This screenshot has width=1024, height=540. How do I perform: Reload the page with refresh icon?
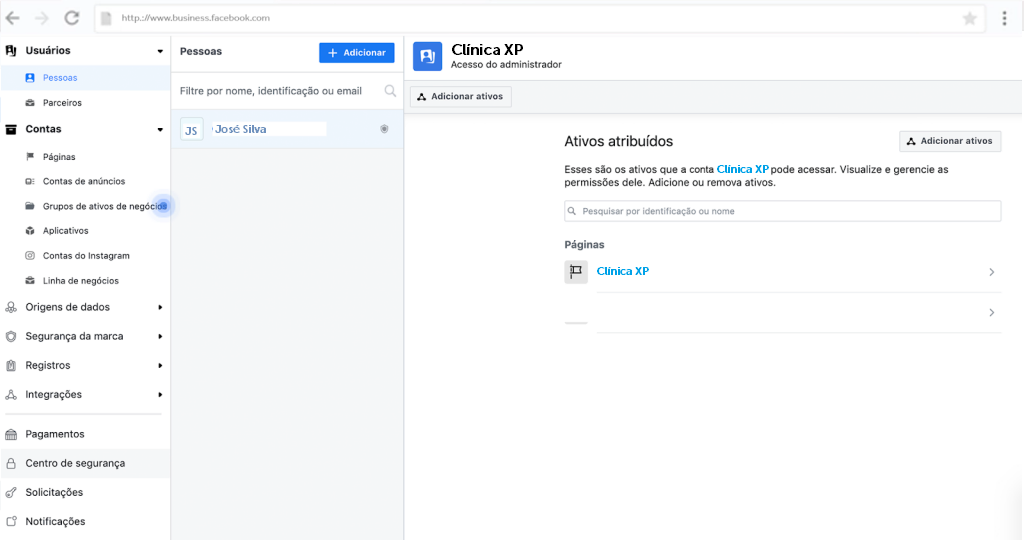point(72,18)
